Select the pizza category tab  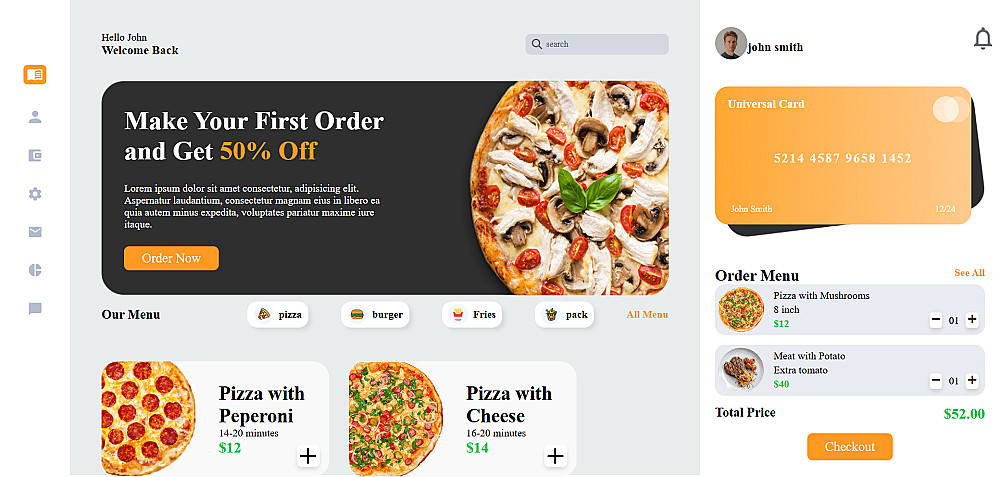pyautogui.click(x=278, y=314)
